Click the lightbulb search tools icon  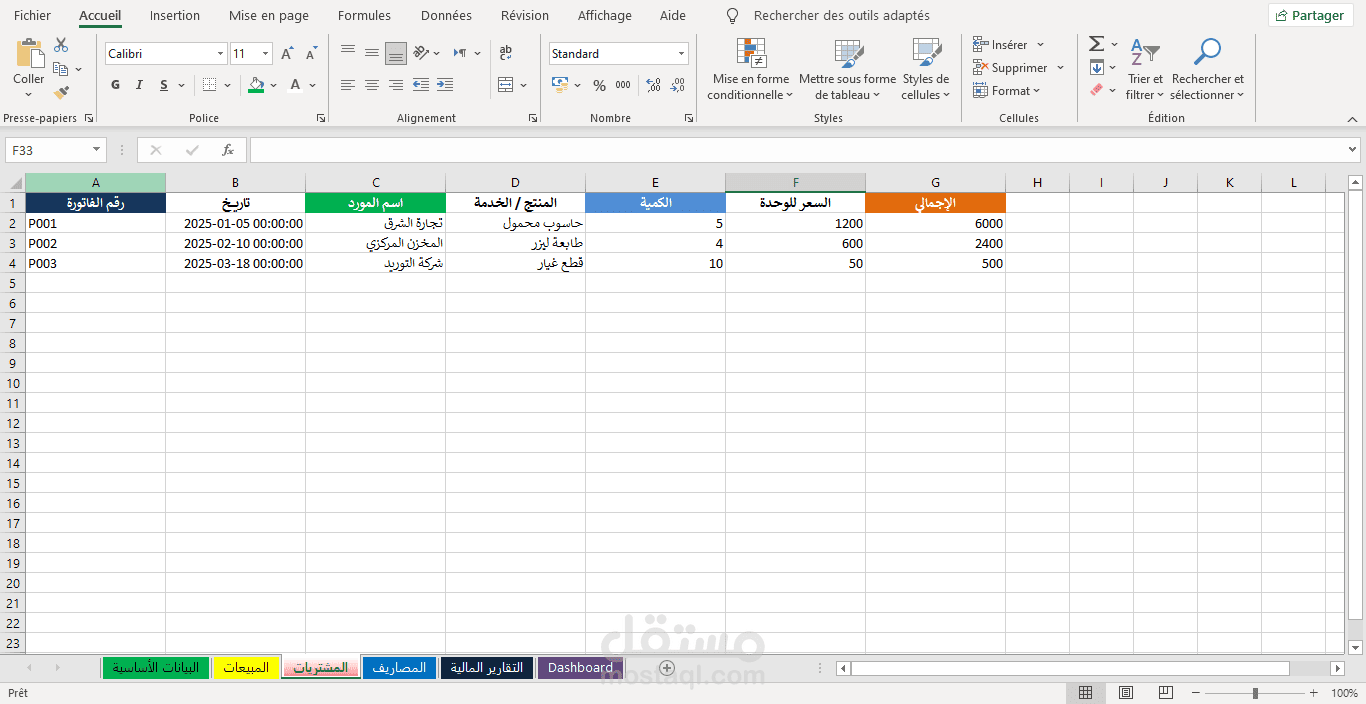point(733,16)
